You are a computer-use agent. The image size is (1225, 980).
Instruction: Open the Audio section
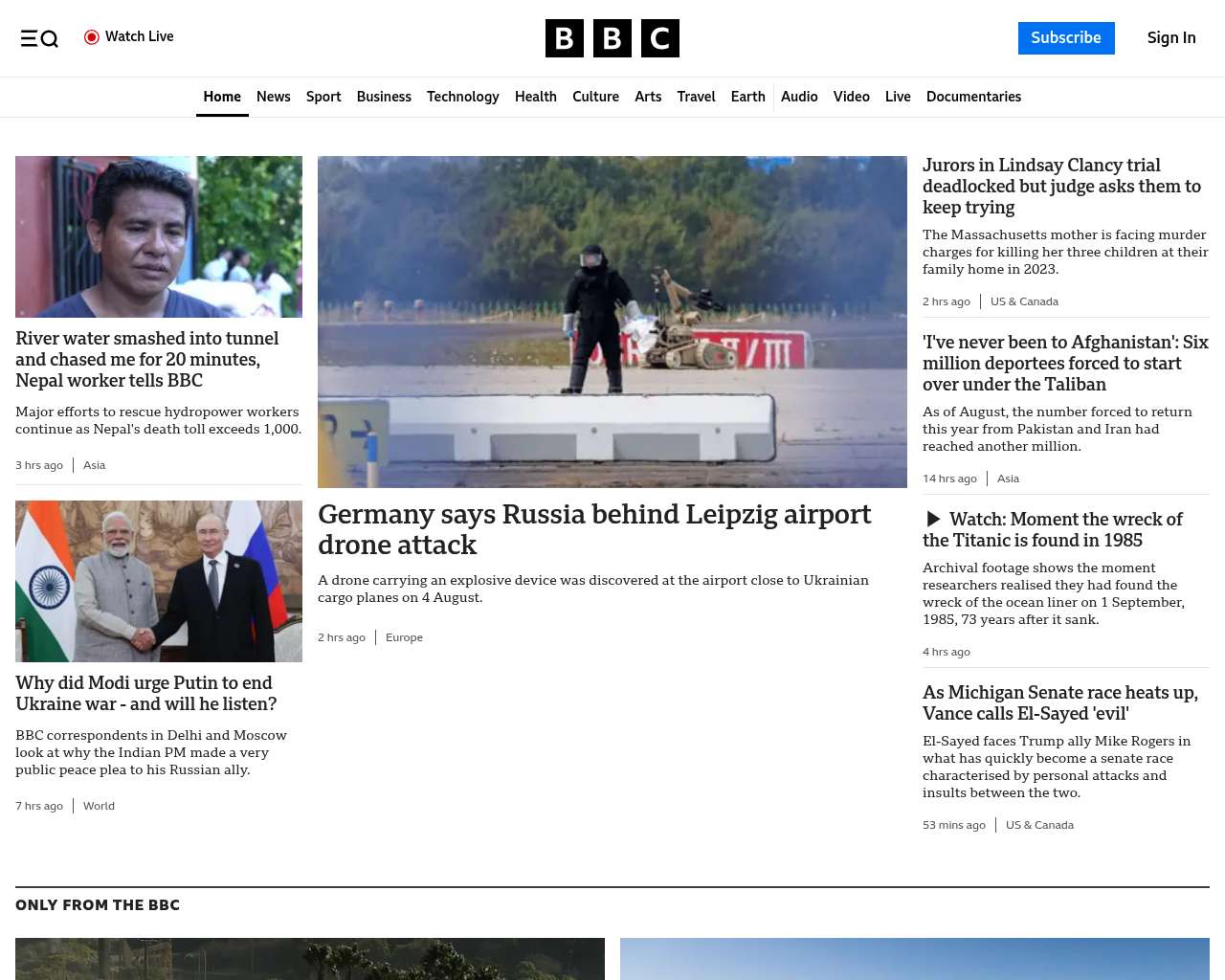coord(799,97)
